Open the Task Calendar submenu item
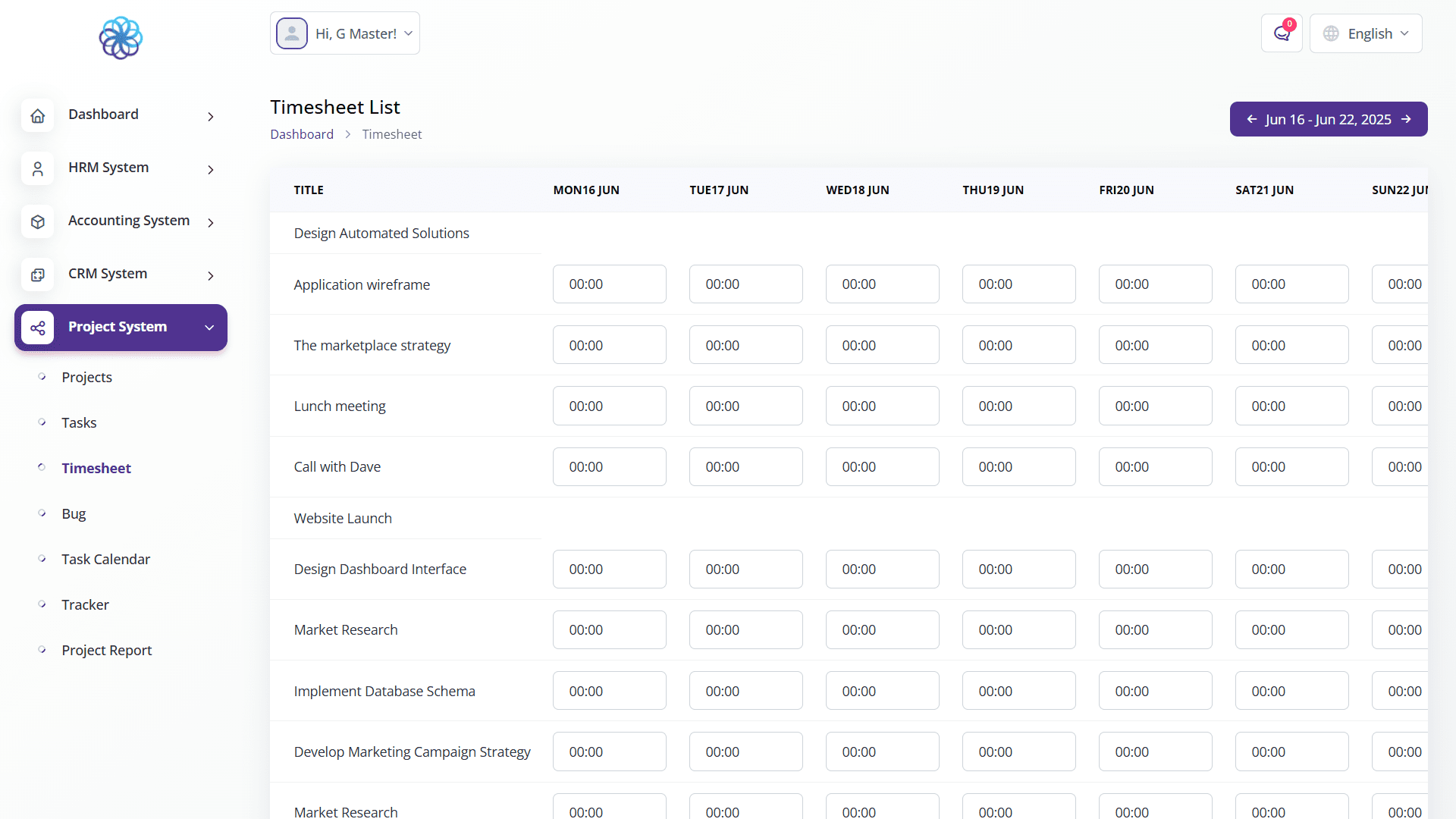 (x=105, y=559)
